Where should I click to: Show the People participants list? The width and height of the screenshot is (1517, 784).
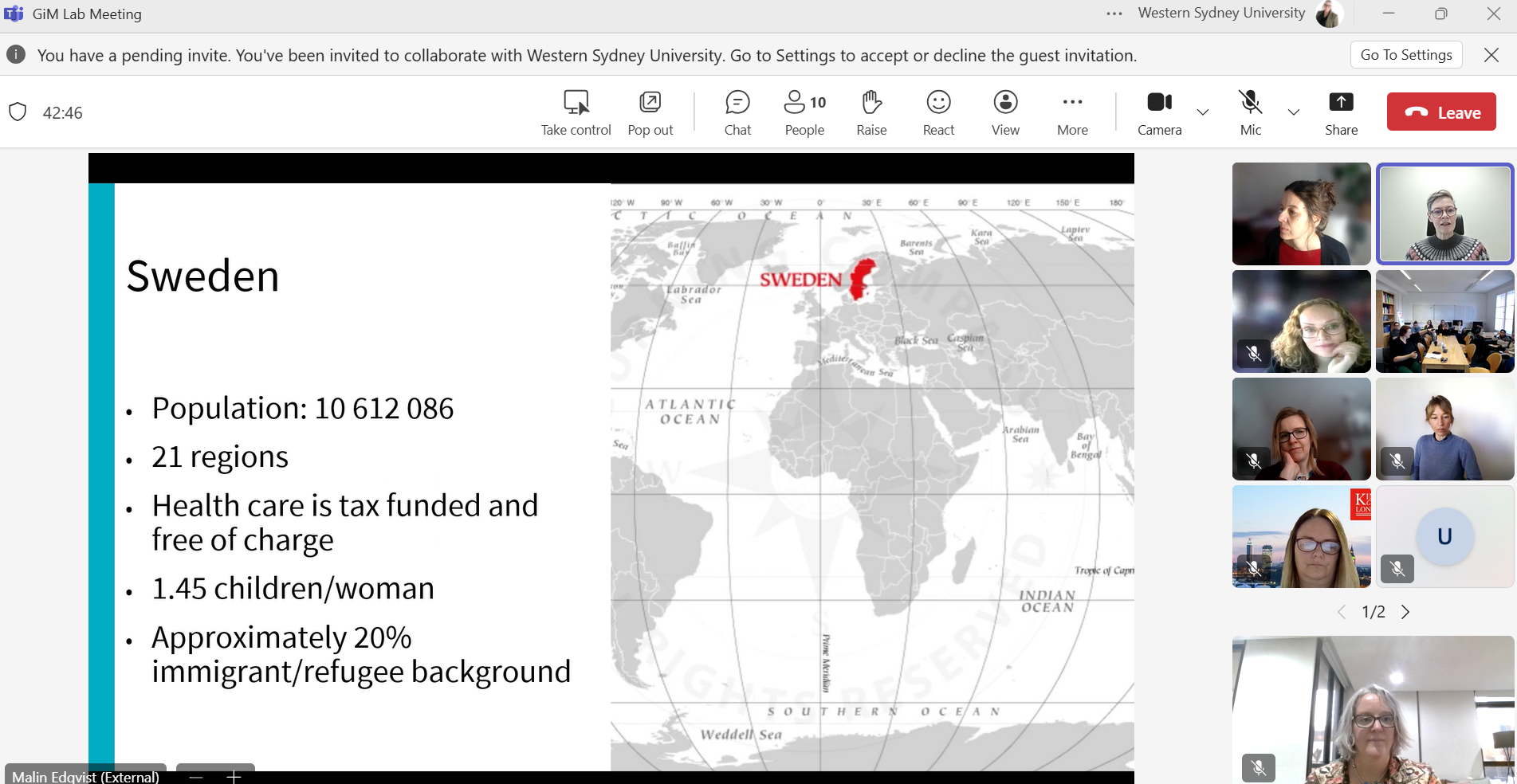tap(804, 112)
